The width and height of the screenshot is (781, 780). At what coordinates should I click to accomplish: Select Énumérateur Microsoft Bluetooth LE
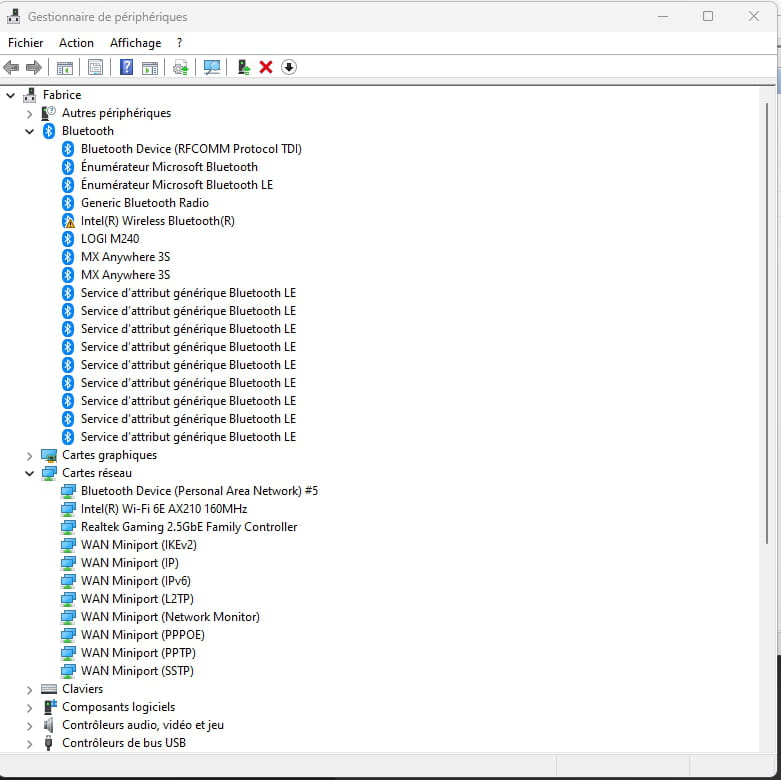tap(177, 185)
